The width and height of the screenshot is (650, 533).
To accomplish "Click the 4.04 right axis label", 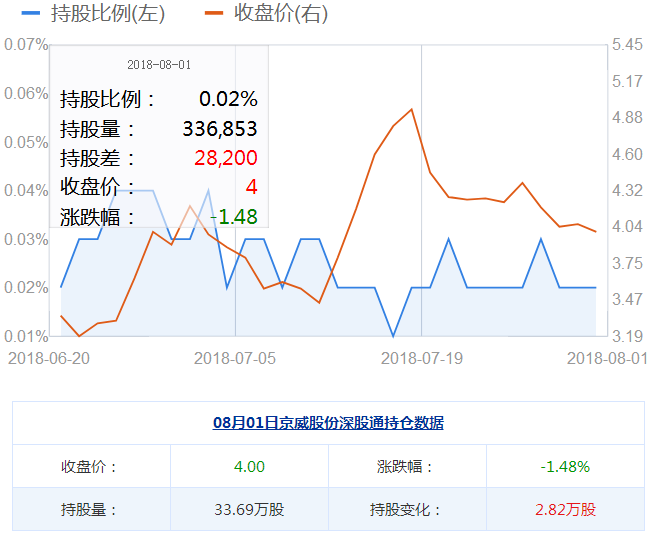I will [627, 227].
